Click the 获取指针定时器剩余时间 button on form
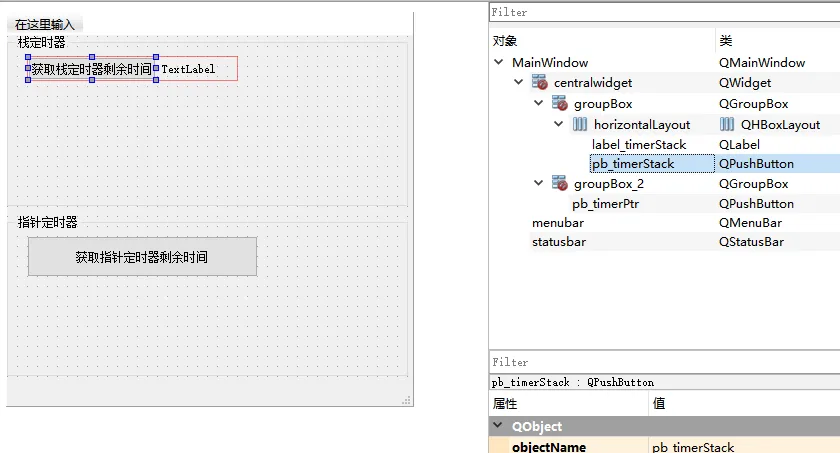 142,257
